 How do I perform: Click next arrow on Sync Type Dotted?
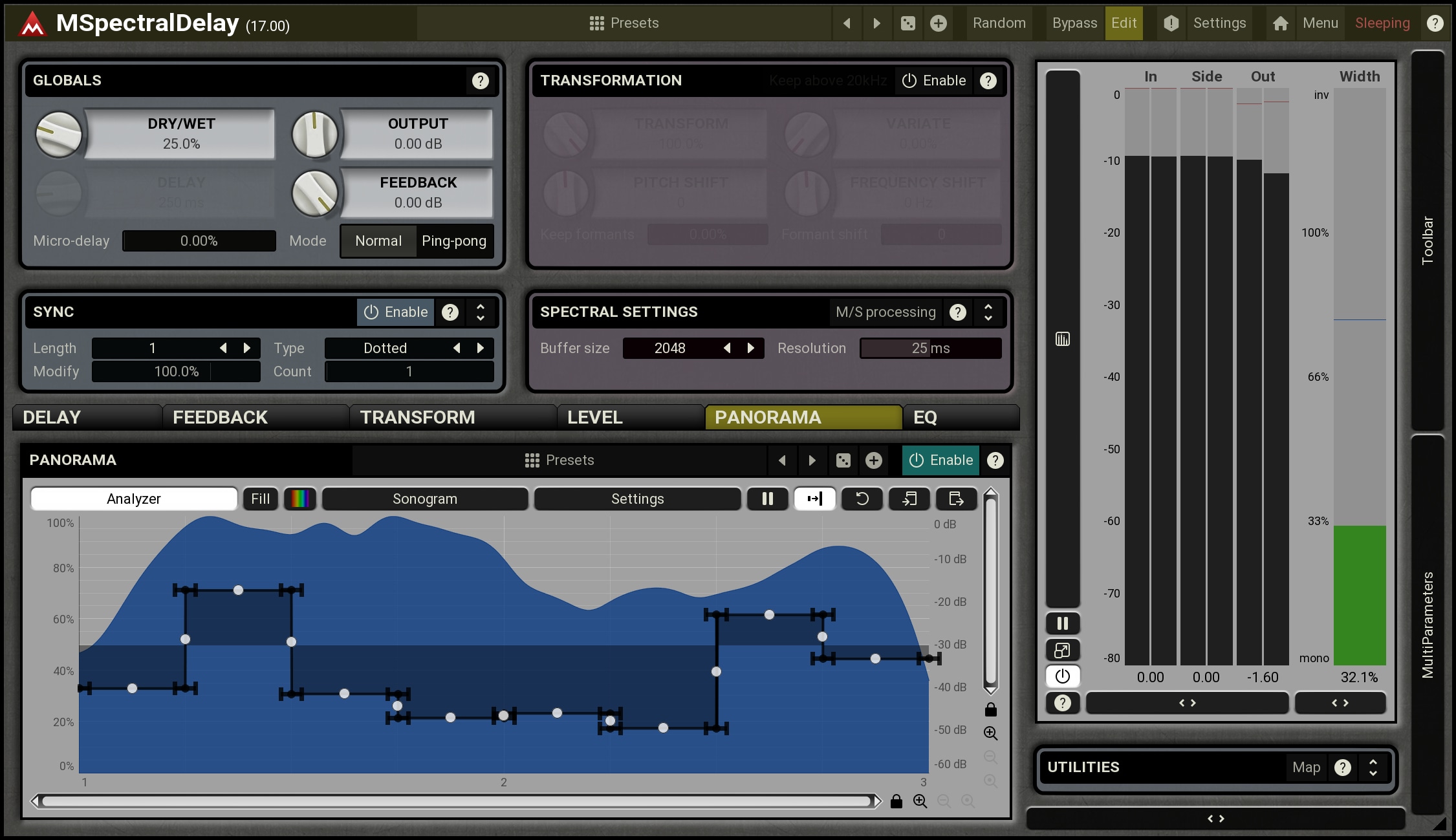pyautogui.click(x=481, y=348)
